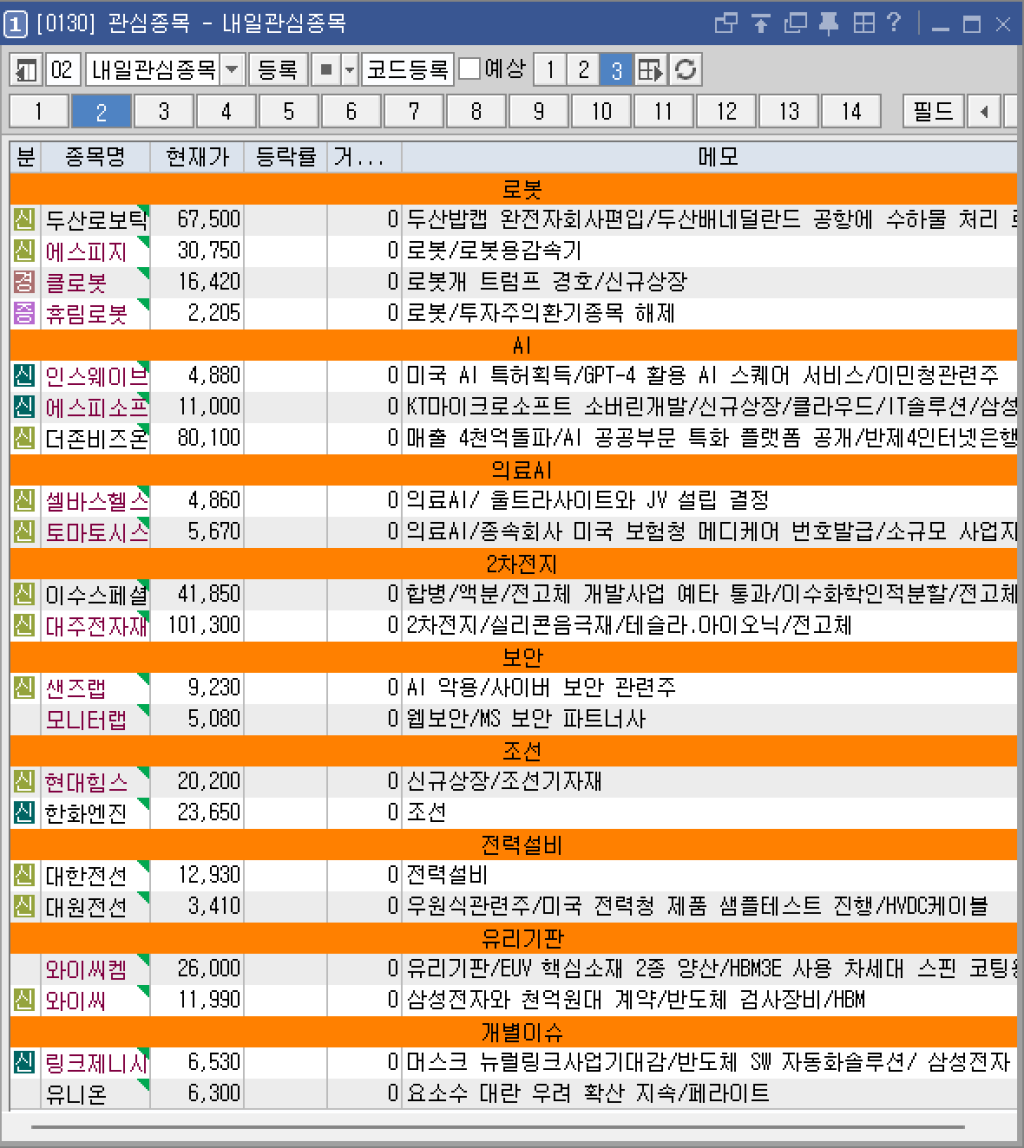Open watchlist tab 14
This screenshot has height=1148, width=1024.
[851, 111]
